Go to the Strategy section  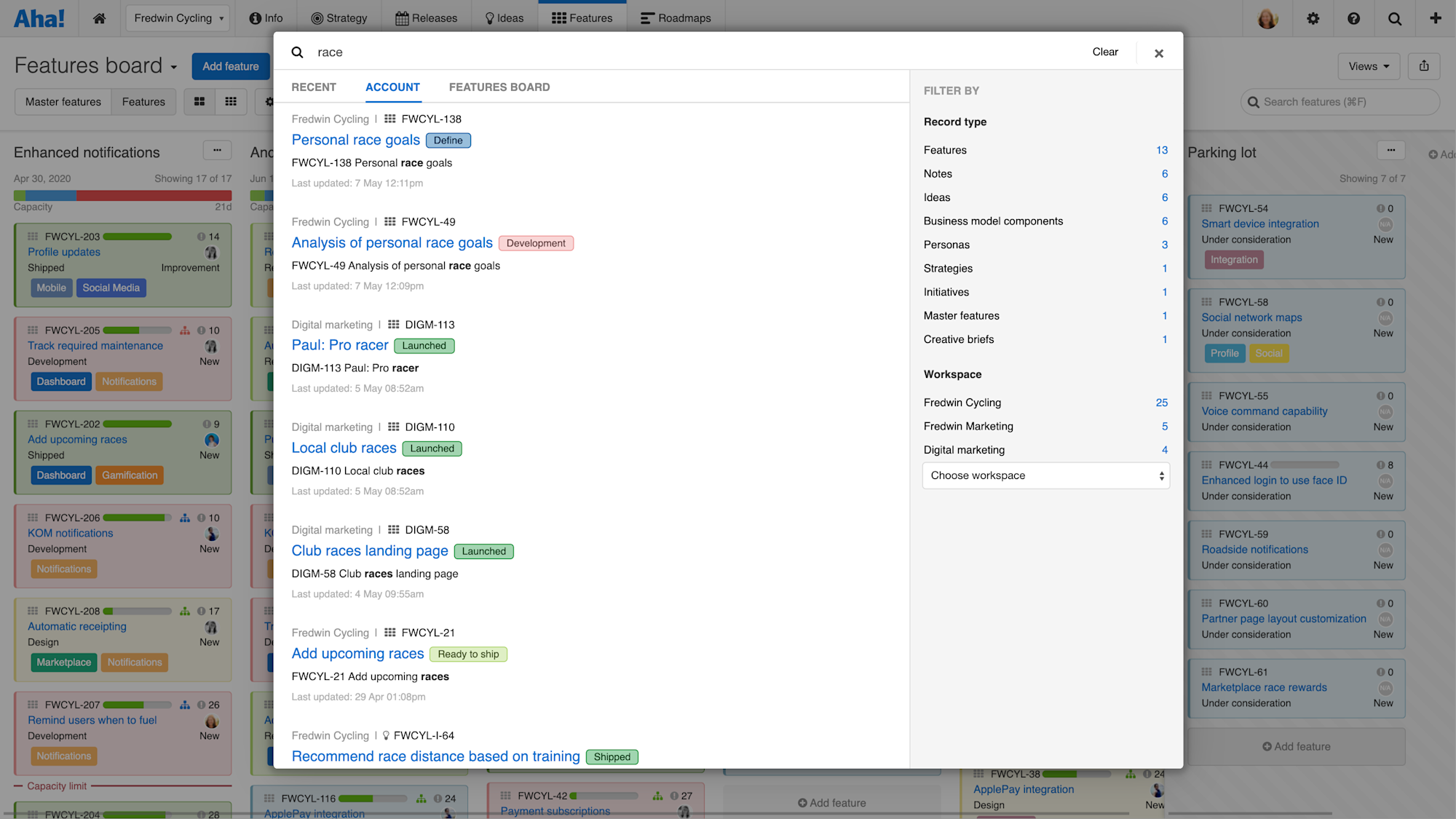tap(339, 18)
